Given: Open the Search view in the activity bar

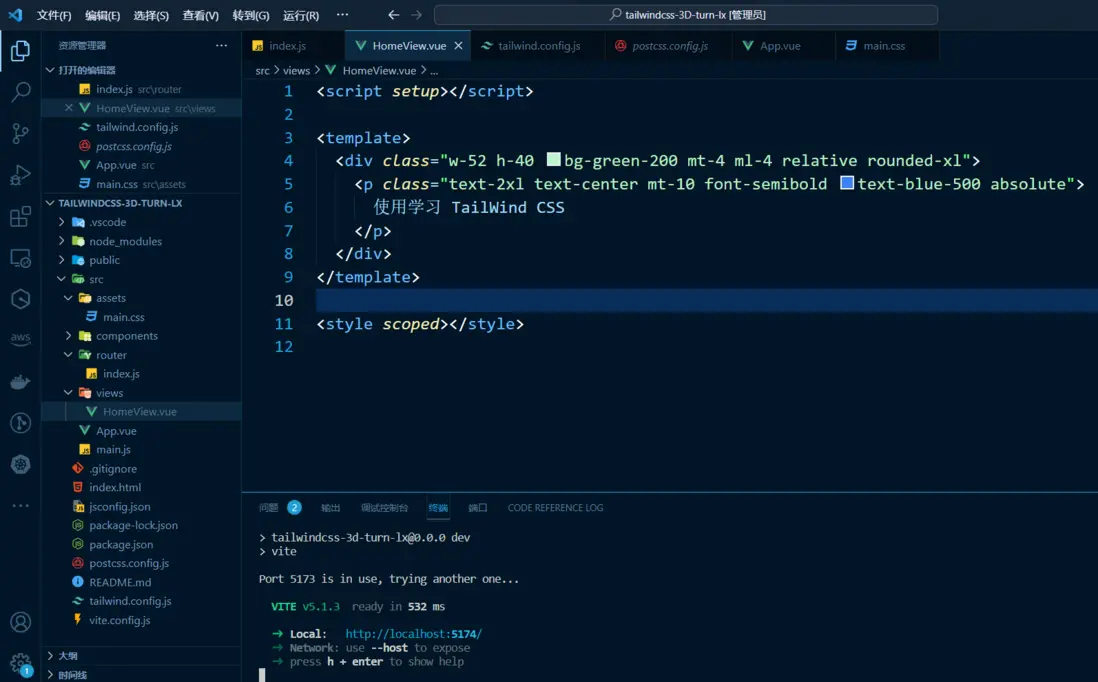Looking at the screenshot, I should [20, 92].
